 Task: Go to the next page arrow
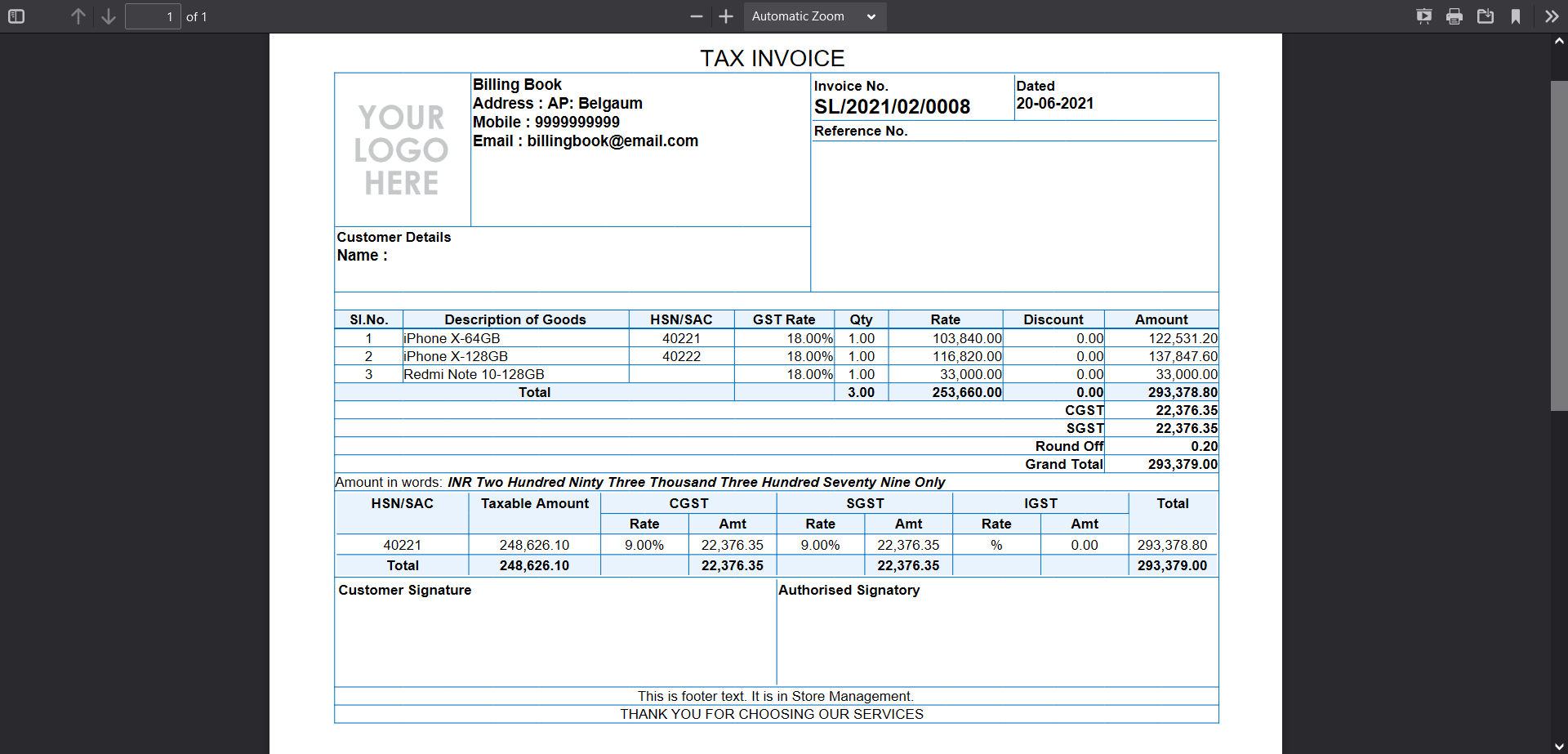(109, 16)
